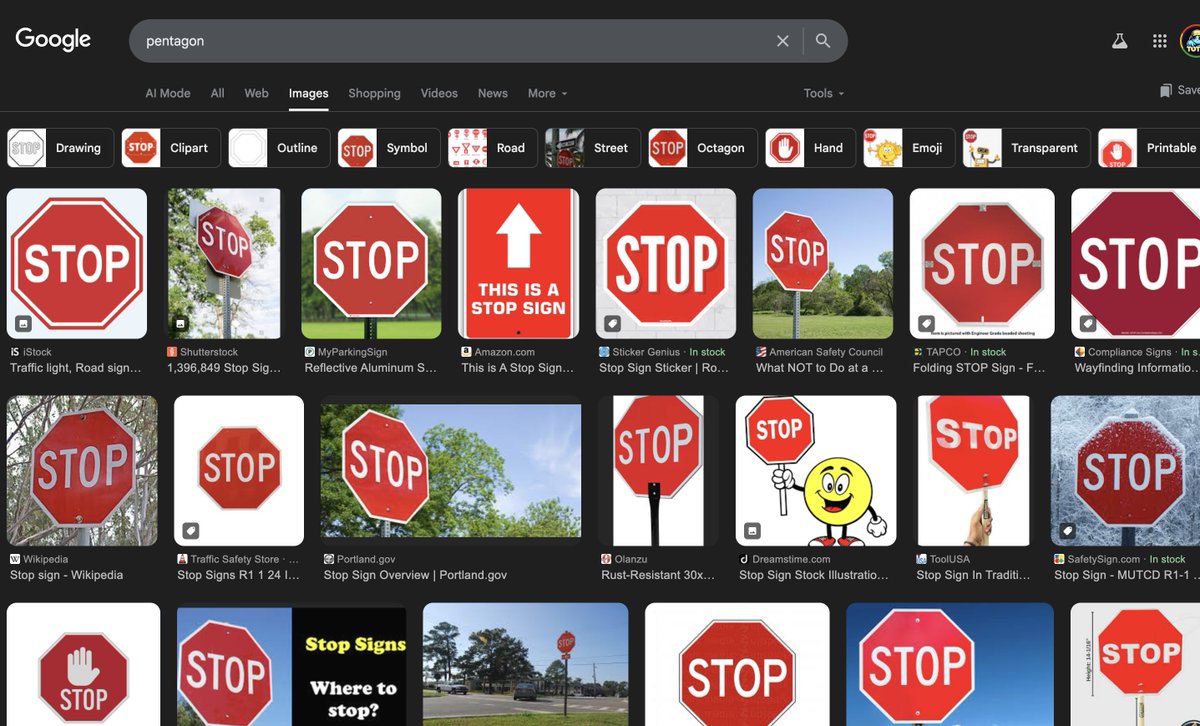
Task: Click the SafetySign.com source favicon
Action: pos(1059,559)
